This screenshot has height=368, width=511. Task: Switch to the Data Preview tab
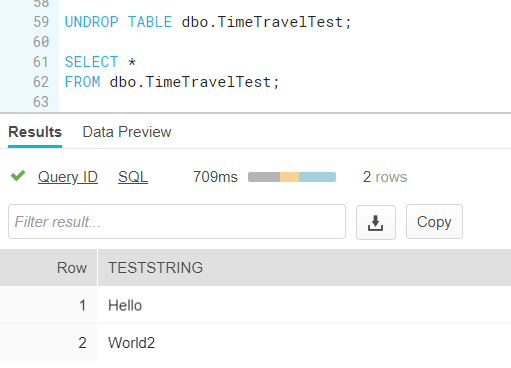point(127,132)
